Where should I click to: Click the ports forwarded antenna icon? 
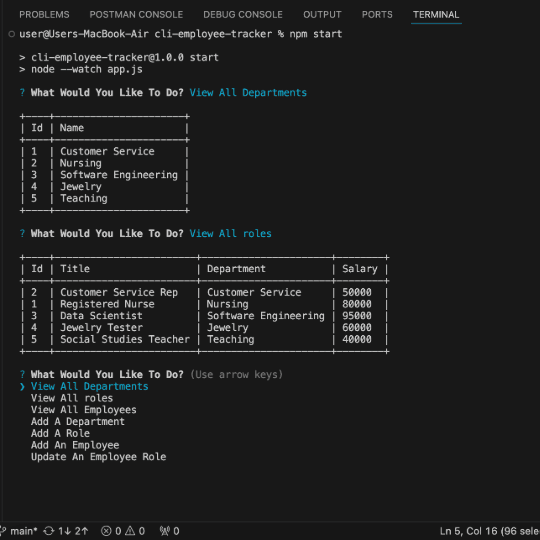(x=164, y=531)
